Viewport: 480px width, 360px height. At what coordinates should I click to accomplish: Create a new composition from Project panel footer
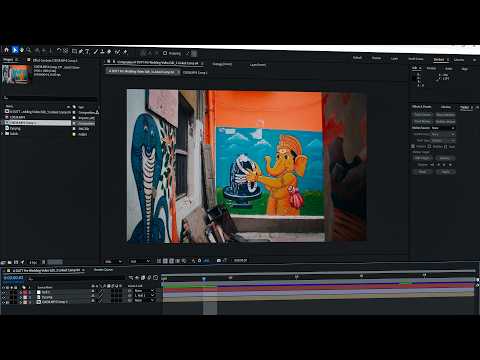click(16, 262)
